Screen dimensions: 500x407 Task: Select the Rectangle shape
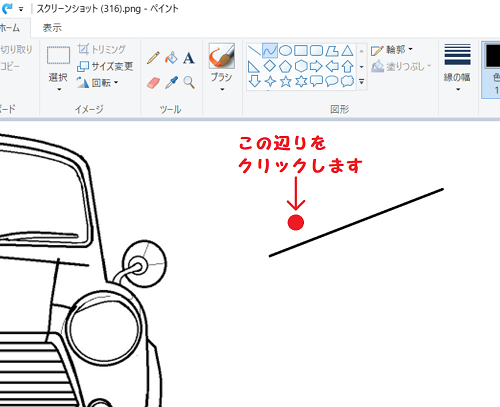click(x=301, y=50)
